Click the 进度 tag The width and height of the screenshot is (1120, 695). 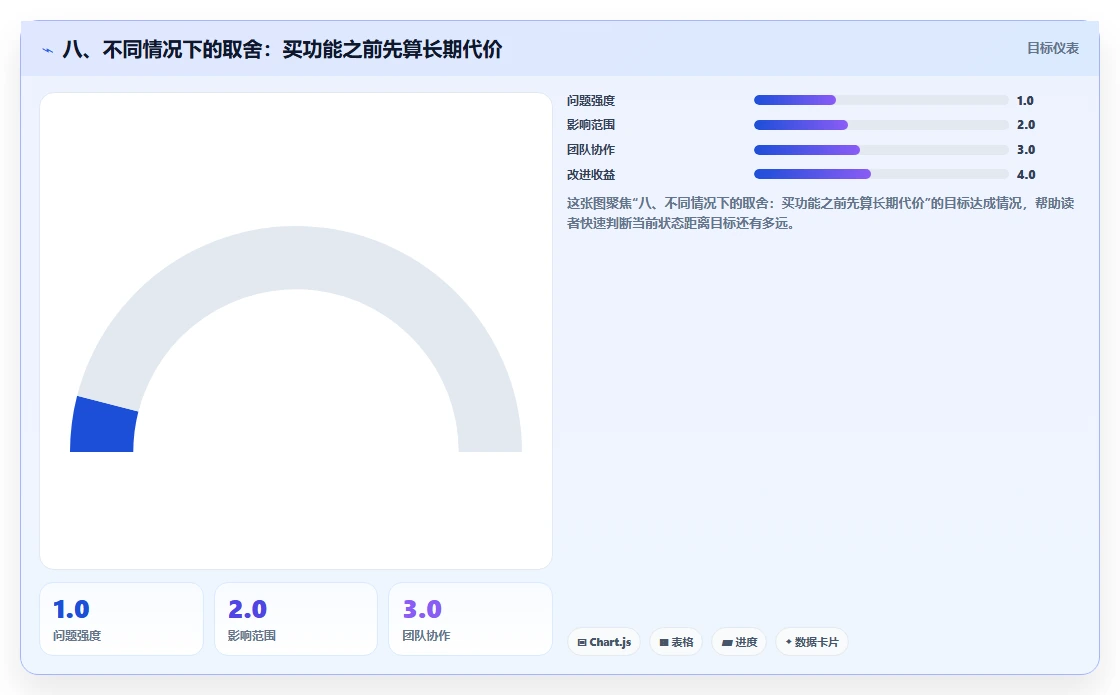click(739, 642)
